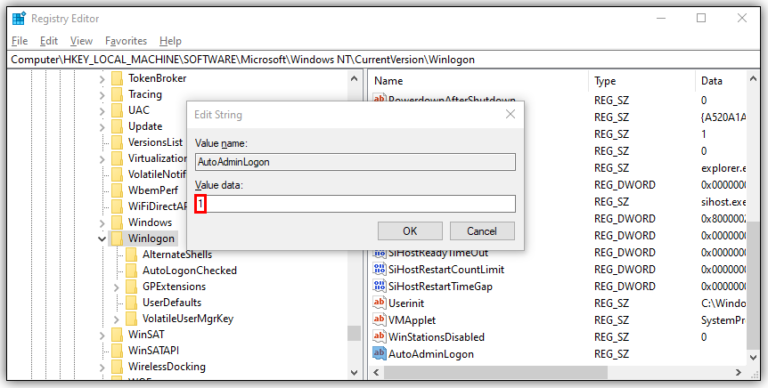
Task: Click the SystemPr data cell of VMApplet
Action: pyautogui.click(x=723, y=320)
